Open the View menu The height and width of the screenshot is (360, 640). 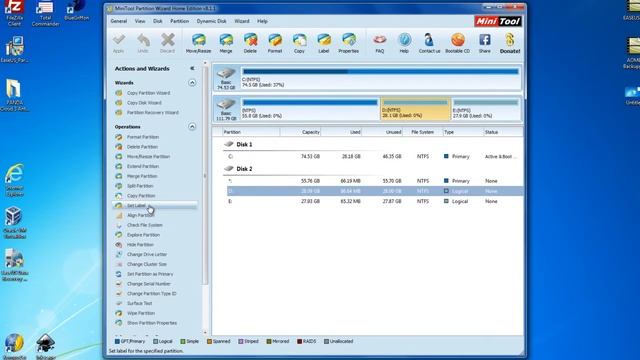click(x=140, y=21)
